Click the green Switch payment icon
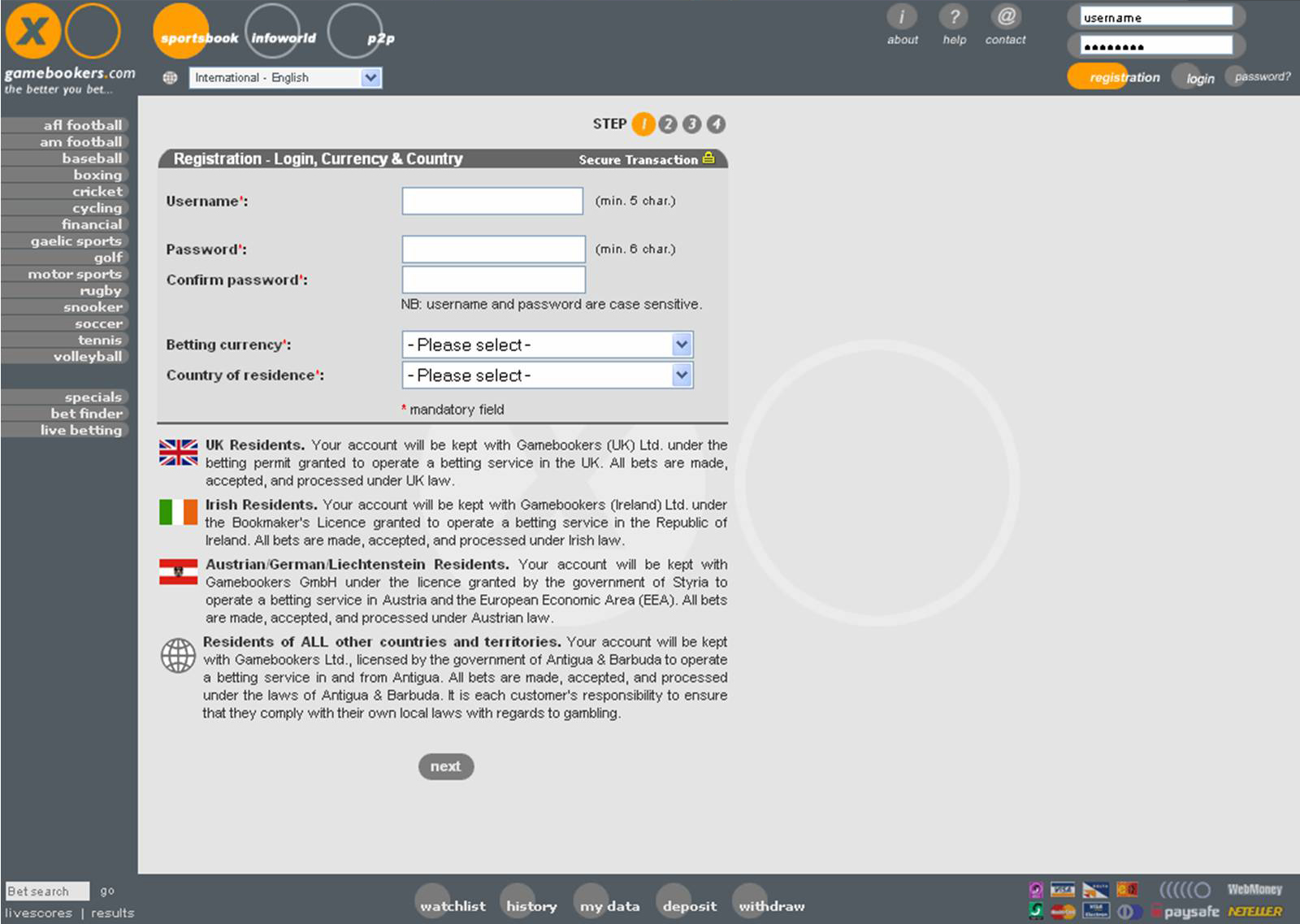Screen dimensions: 1300x924 pyautogui.click(x=1036, y=910)
